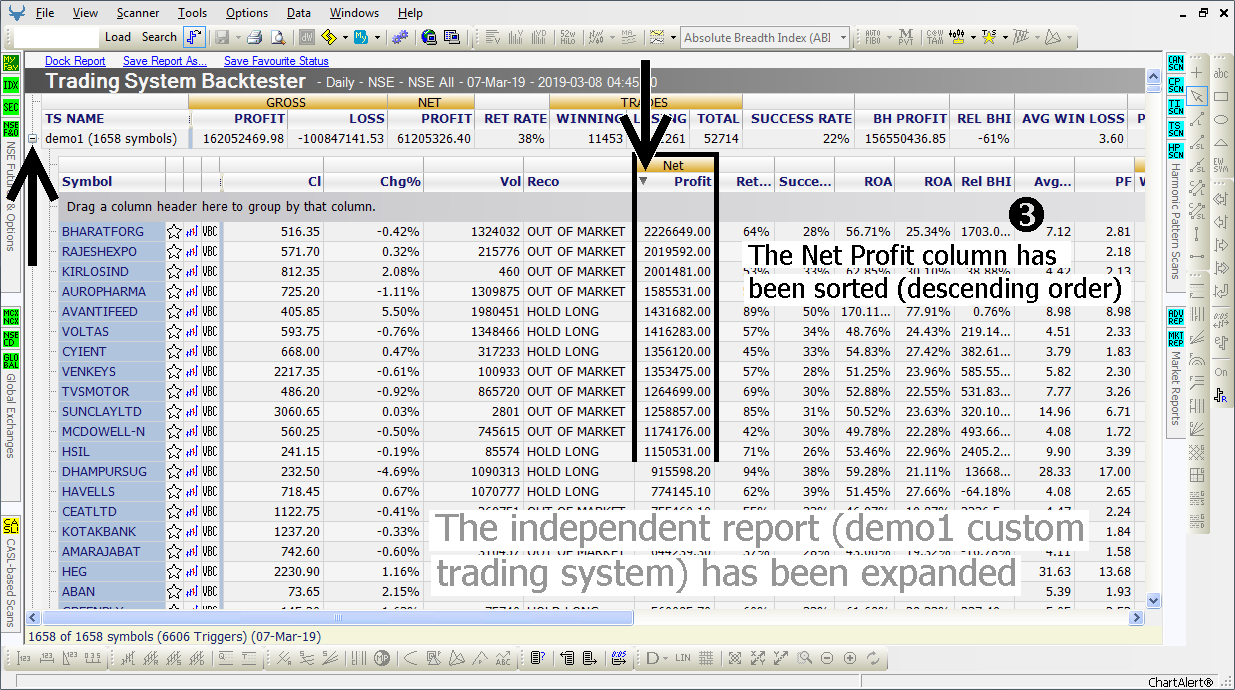Click the save disk icon in the toolbar

click(221, 37)
